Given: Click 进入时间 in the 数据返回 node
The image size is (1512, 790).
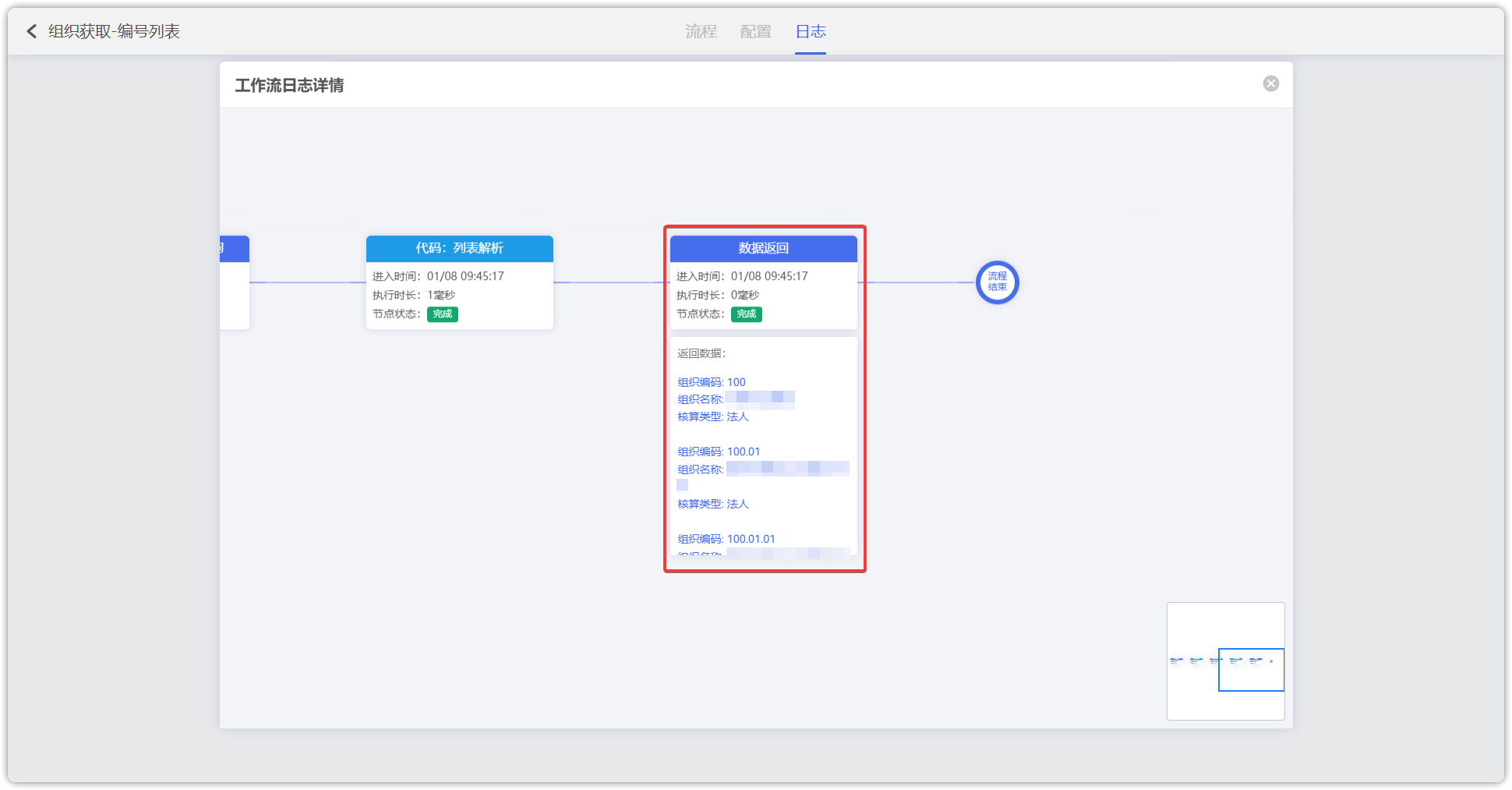Looking at the screenshot, I should 742,276.
